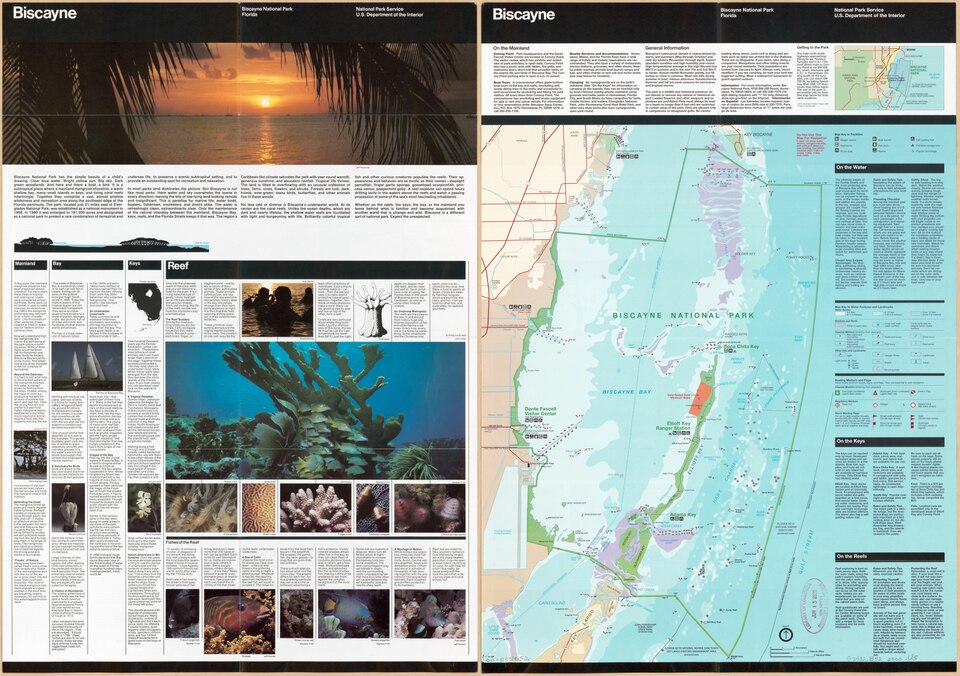This screenshot has height=676, width=960.
Task: Click the 'CARD SOUND' map label
Action: point(551,603)
